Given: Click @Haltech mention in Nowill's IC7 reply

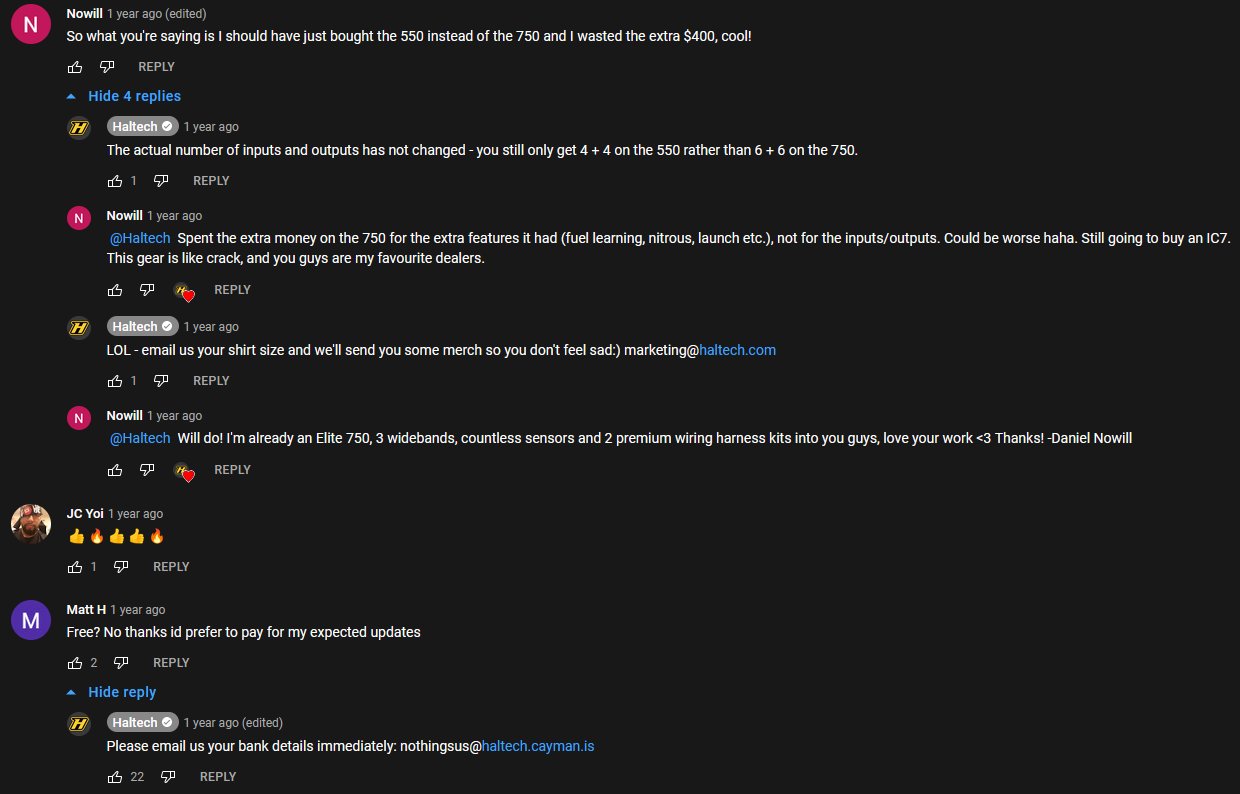Looking at the screenshot, I should (140, 238).
